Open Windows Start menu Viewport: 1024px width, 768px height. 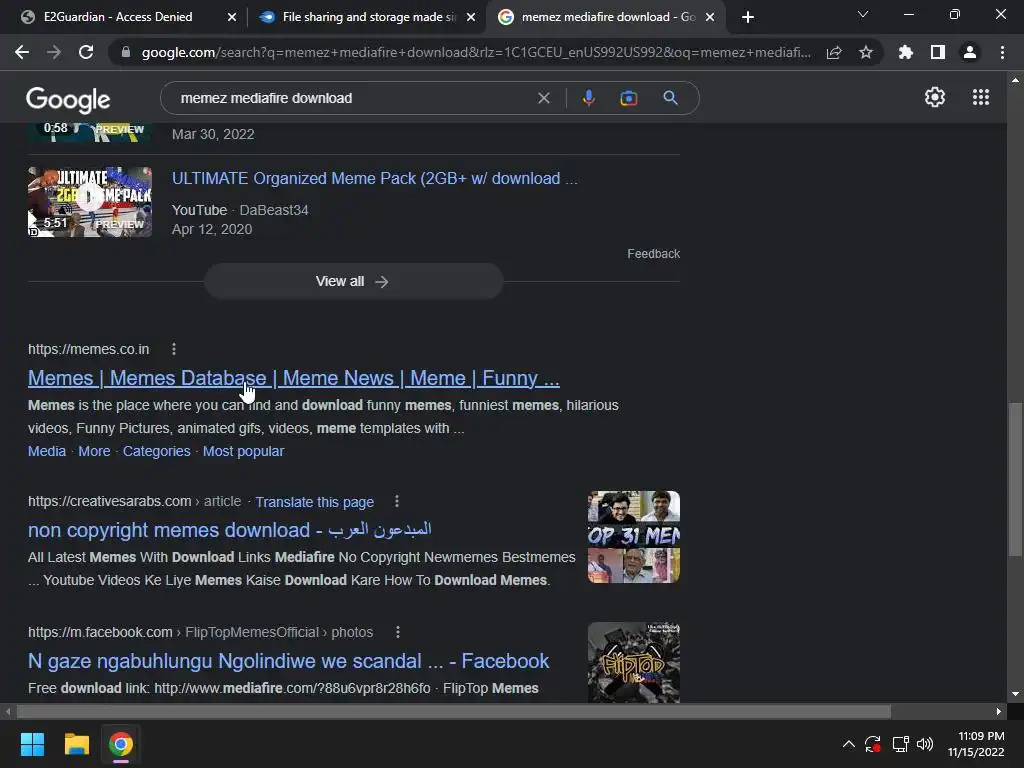[32, 744]
